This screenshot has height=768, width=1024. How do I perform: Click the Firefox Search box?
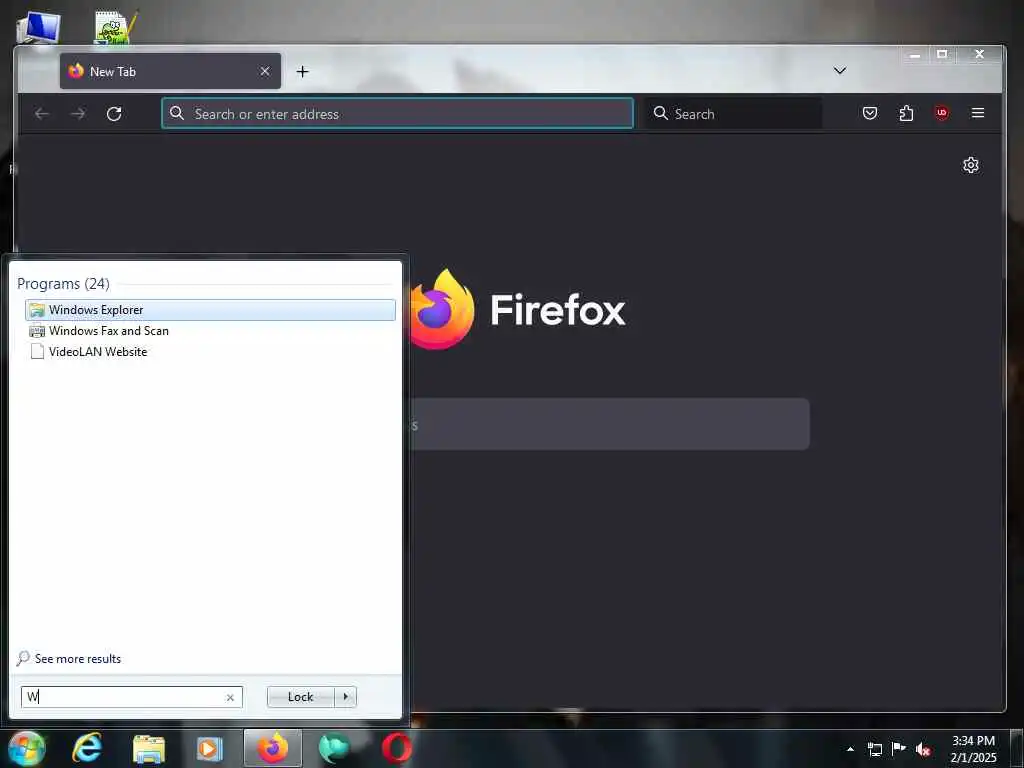click(733, 114)
